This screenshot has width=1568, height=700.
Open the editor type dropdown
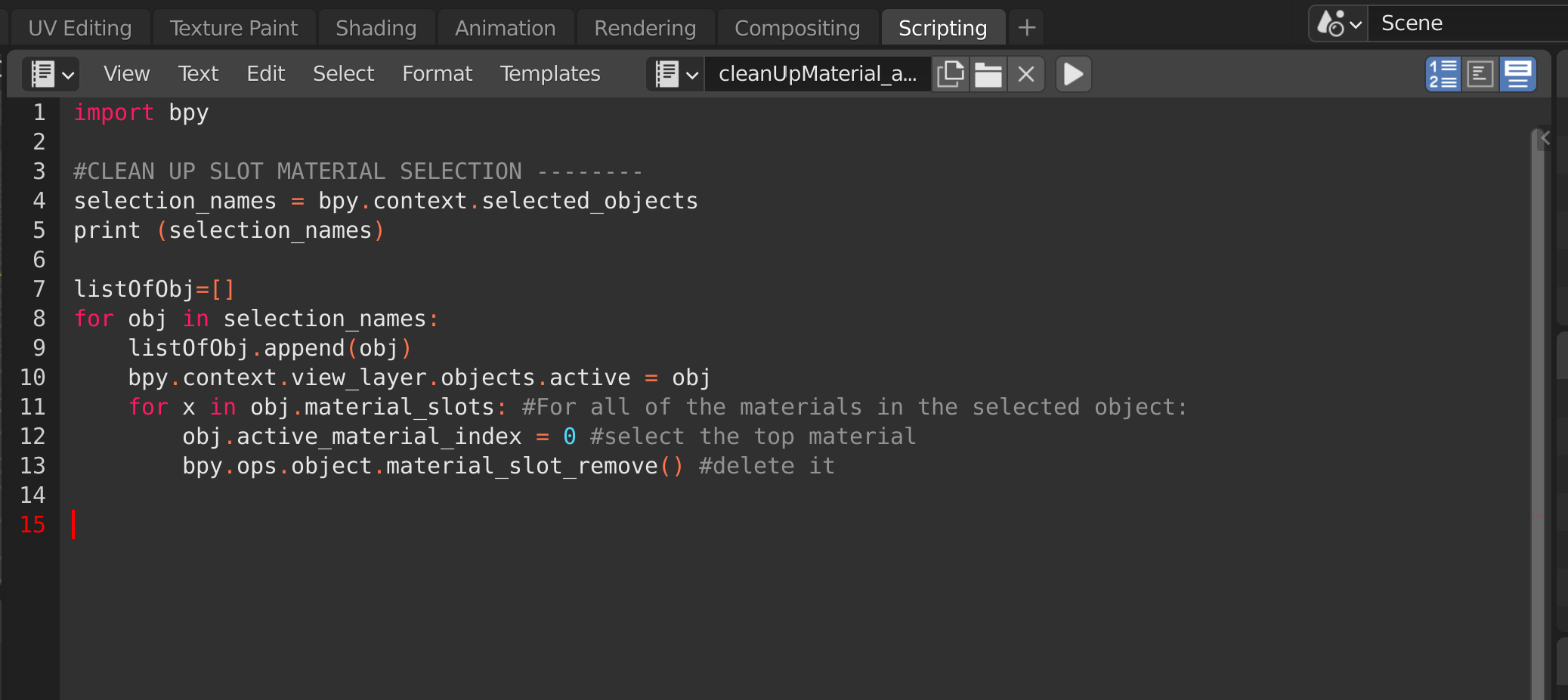51,74
